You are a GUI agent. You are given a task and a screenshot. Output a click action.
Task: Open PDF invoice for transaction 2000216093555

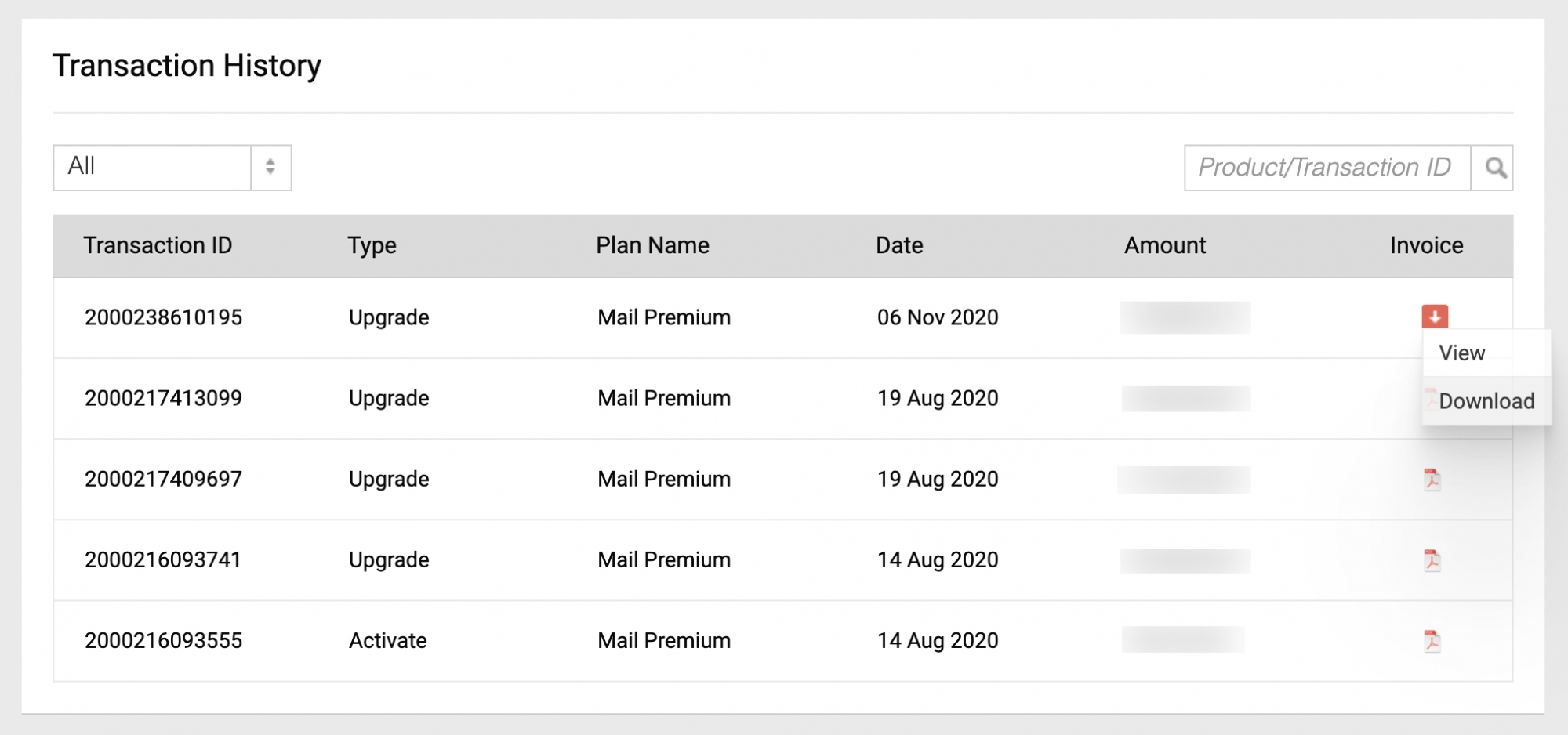pyautogui.click(x=1432, y=640)
